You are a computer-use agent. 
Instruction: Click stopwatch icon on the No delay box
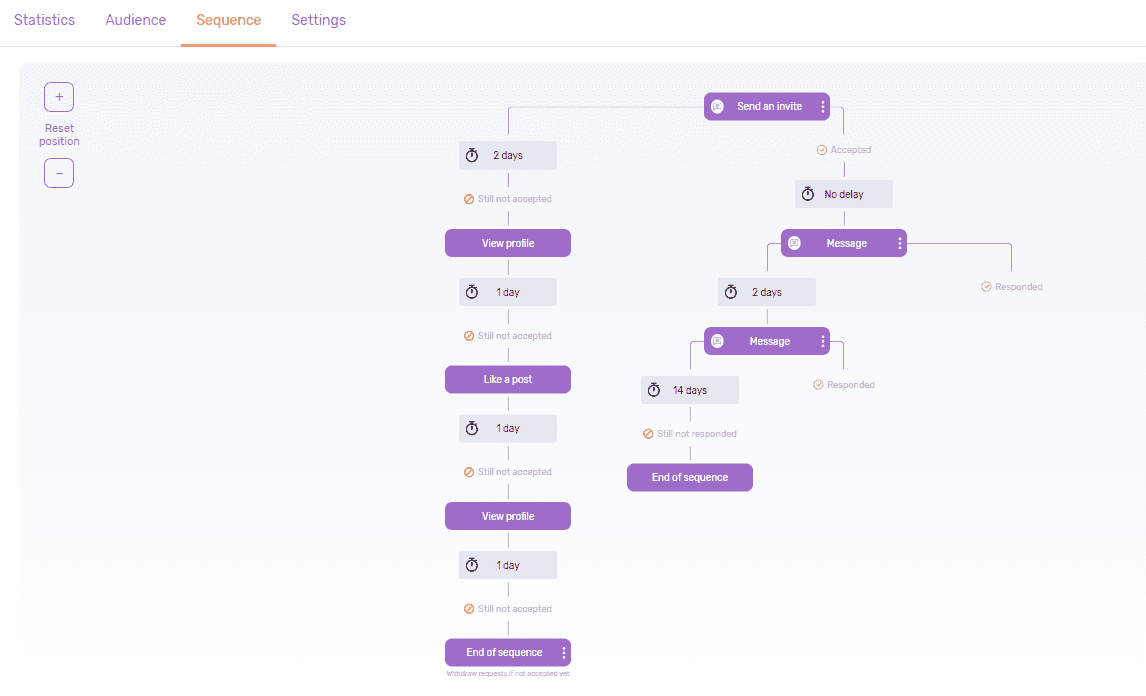(x=808, y=194)
